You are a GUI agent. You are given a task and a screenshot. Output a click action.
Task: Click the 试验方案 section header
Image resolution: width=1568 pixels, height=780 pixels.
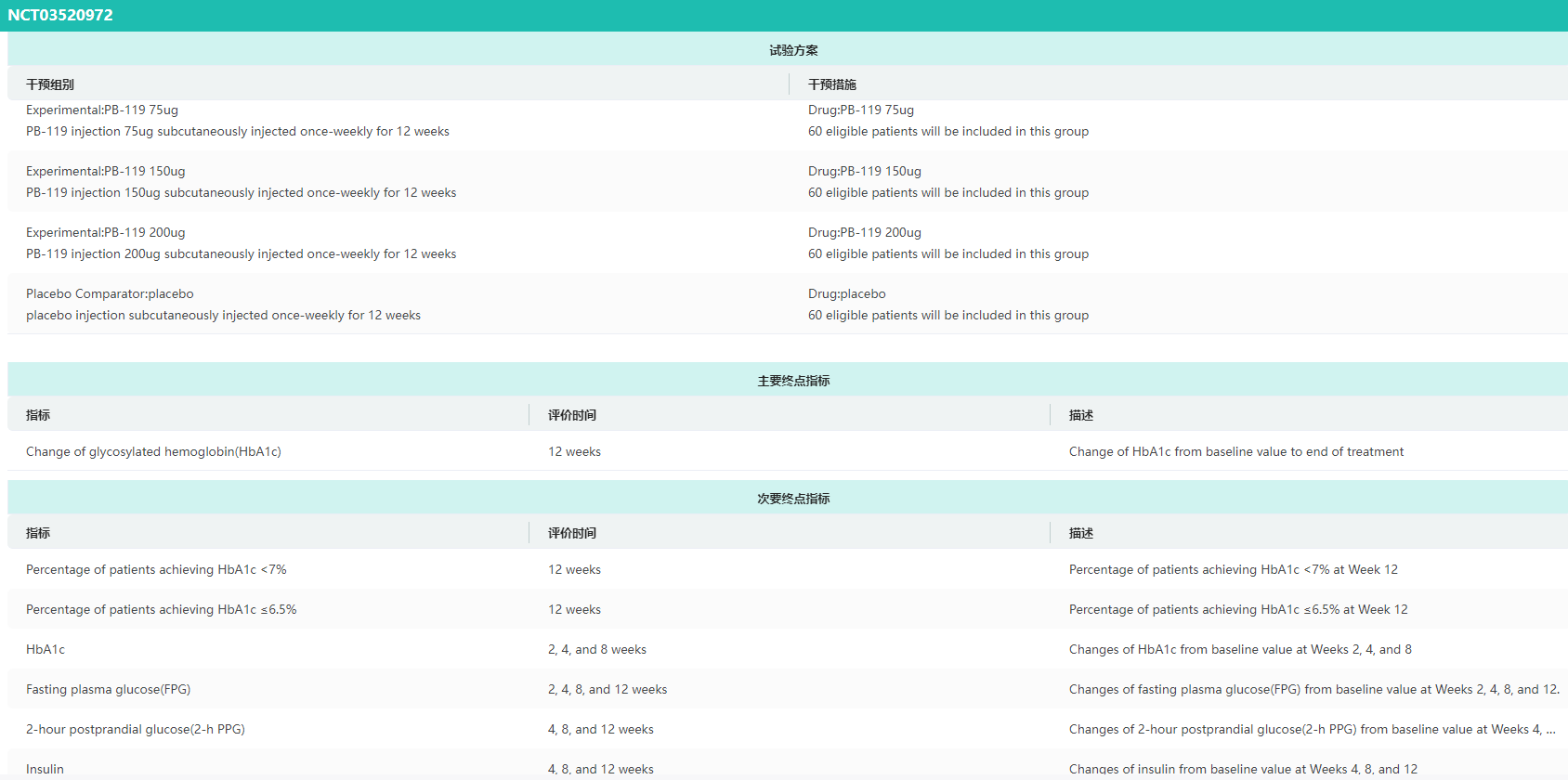click(x=792, y=50)
